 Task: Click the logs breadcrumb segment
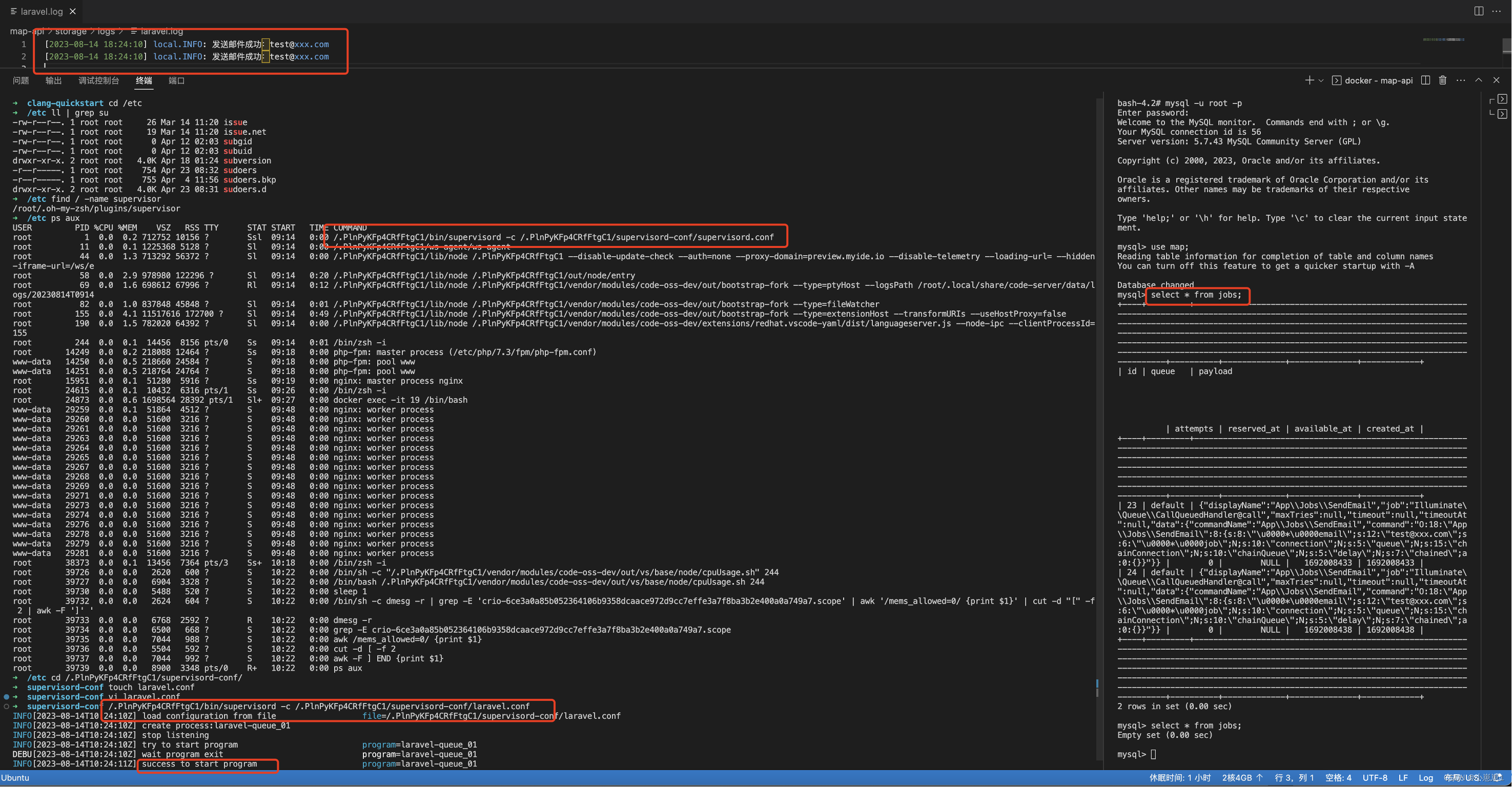(x=106, y=31)
